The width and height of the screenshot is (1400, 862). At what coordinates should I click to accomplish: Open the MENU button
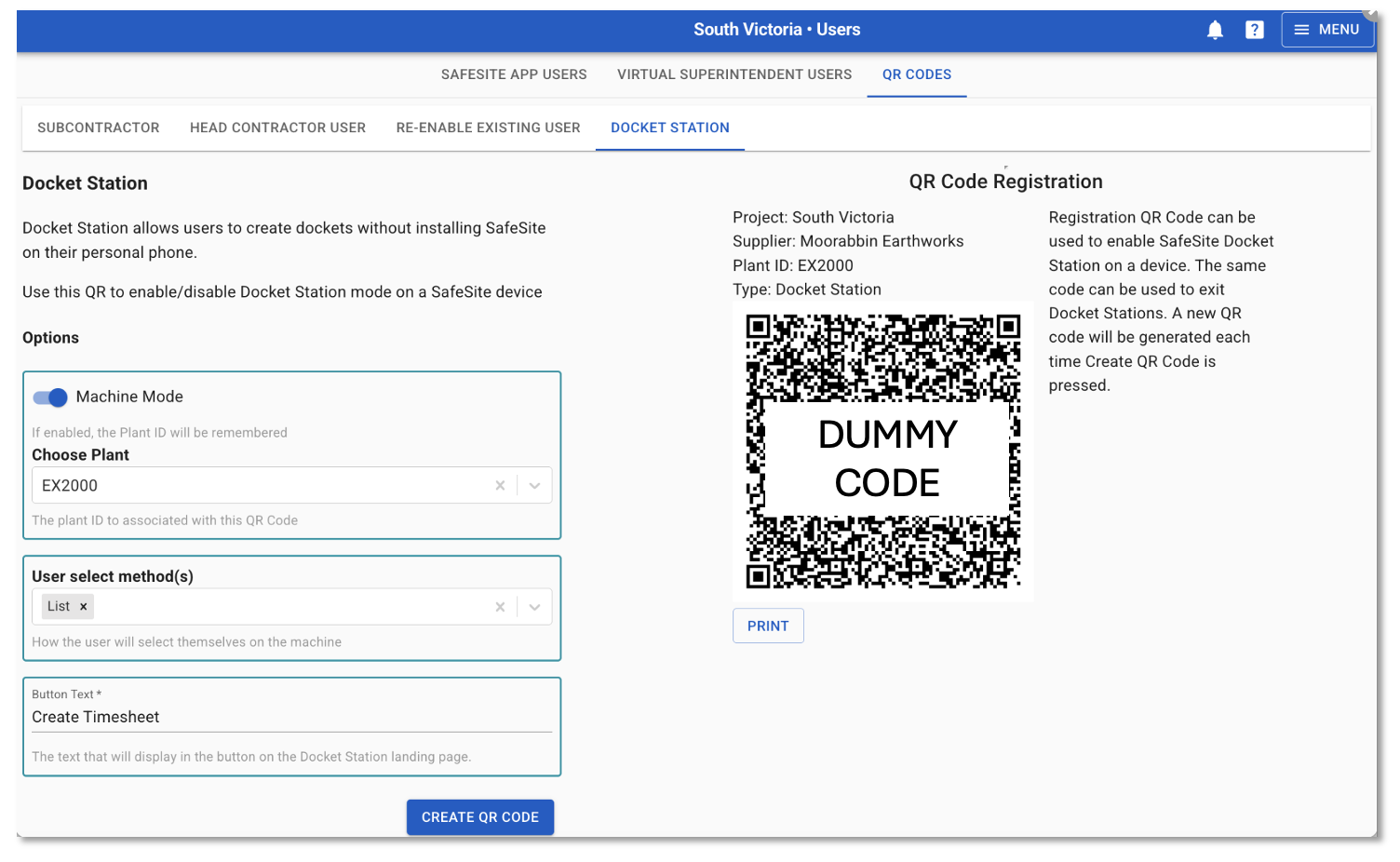coord(1327,30)
